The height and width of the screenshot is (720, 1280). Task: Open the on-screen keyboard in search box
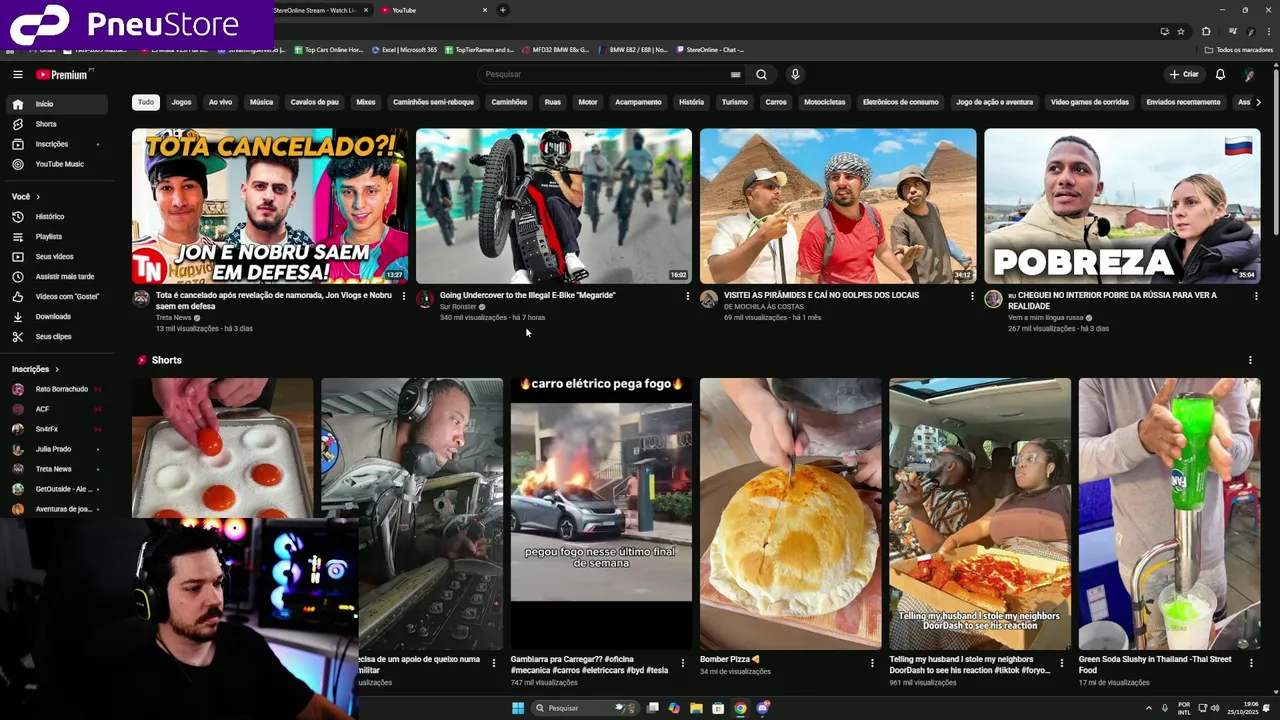pos(736,74)
